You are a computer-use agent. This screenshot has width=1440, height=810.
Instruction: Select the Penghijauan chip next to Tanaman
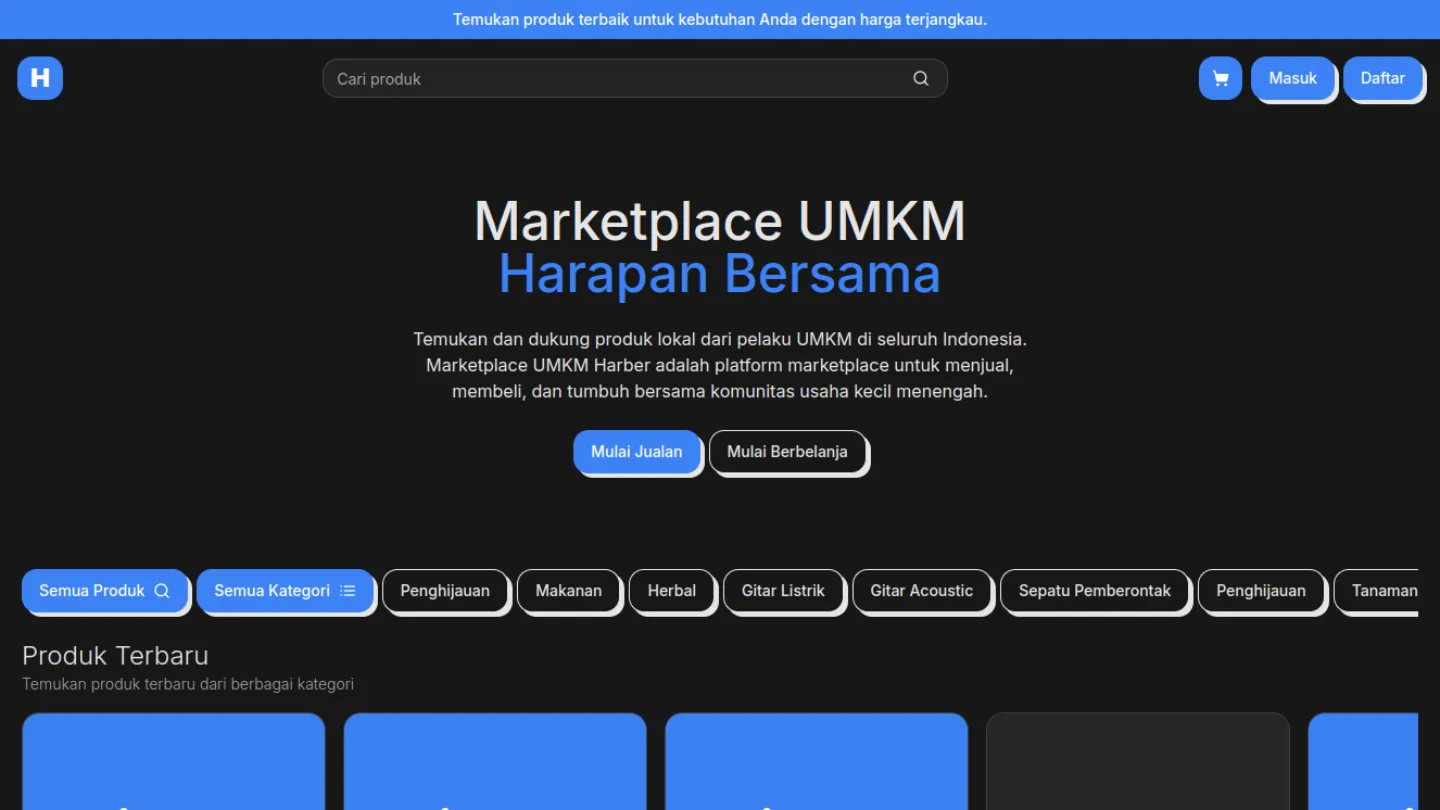pos(1261,591)
